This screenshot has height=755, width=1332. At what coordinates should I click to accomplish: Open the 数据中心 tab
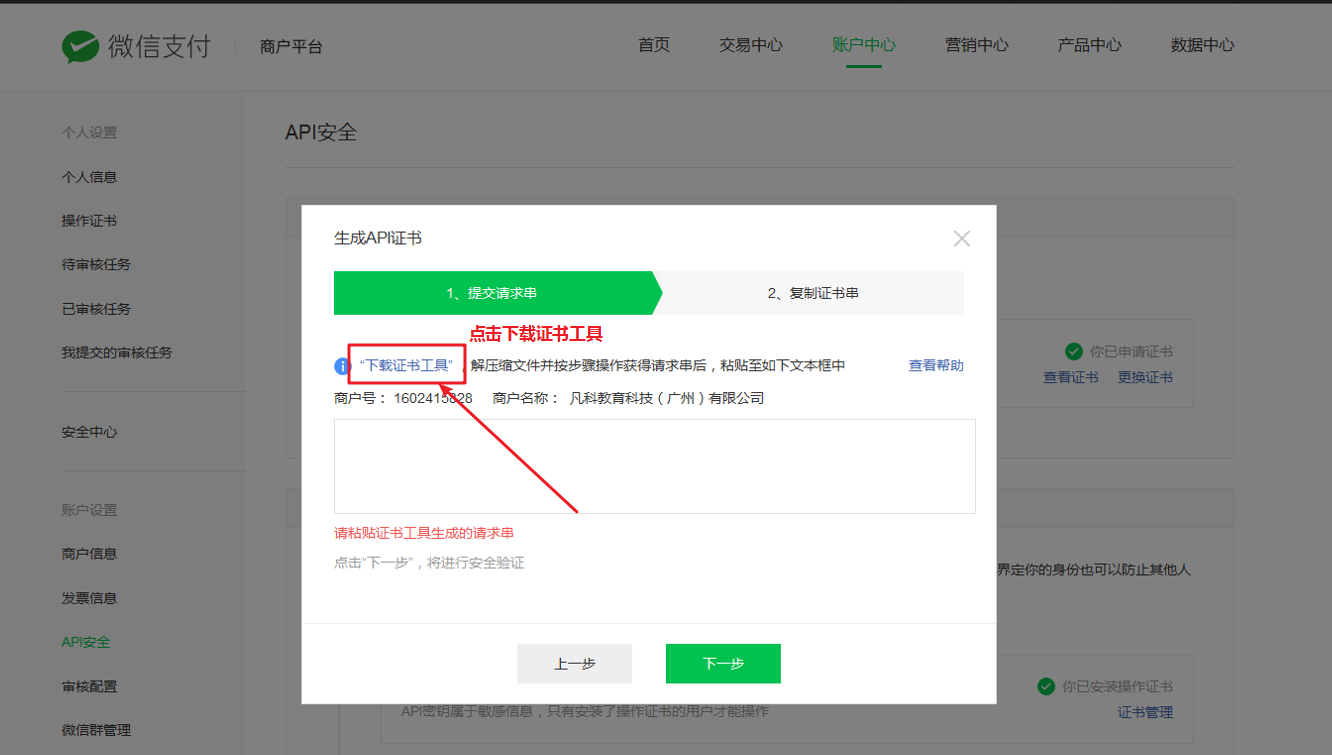(1203, 45)
